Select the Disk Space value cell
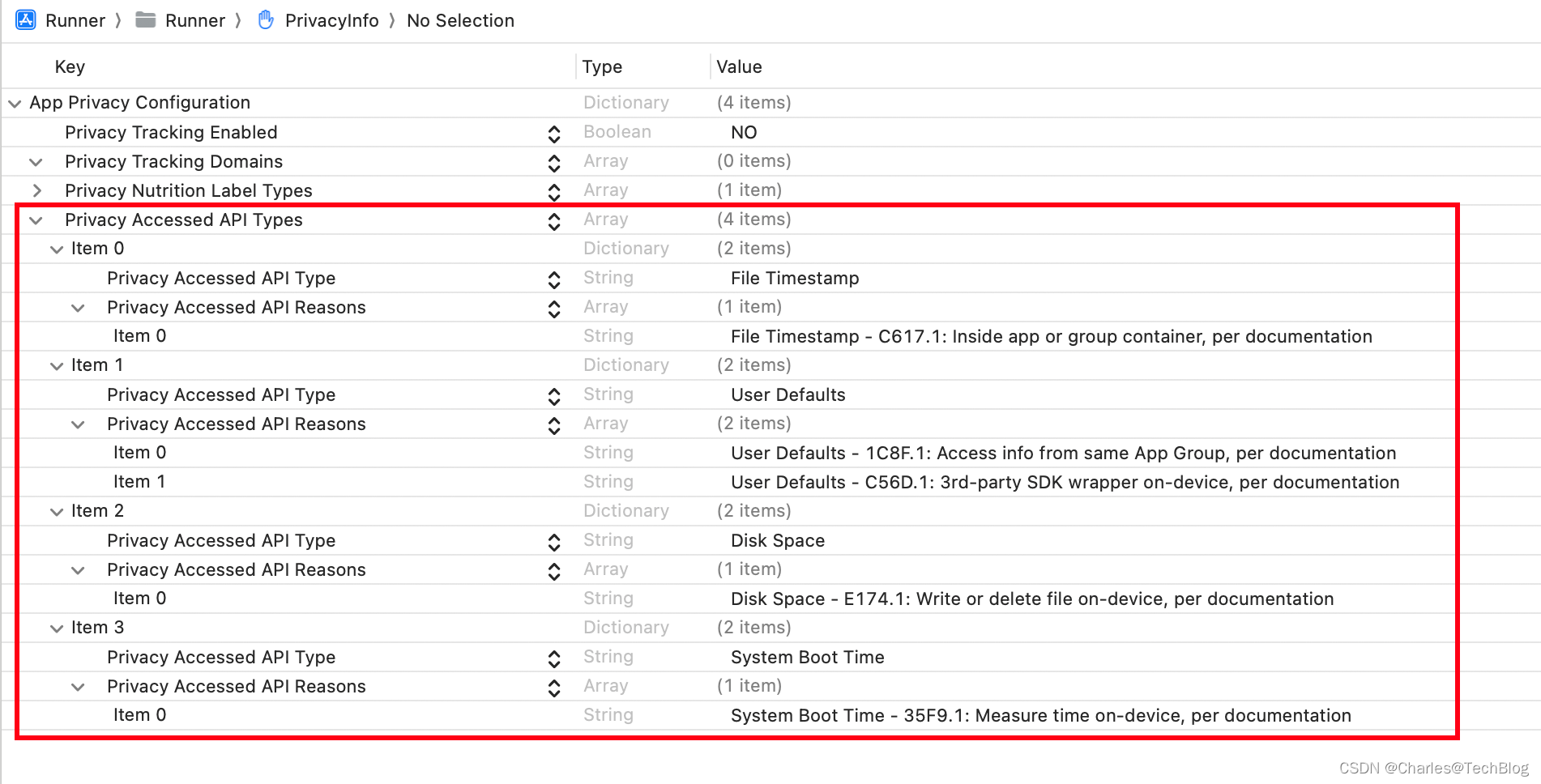Image resolution: width=1541 pixels, height=784 pixels. pyautogui.click(x=778, y=540)
